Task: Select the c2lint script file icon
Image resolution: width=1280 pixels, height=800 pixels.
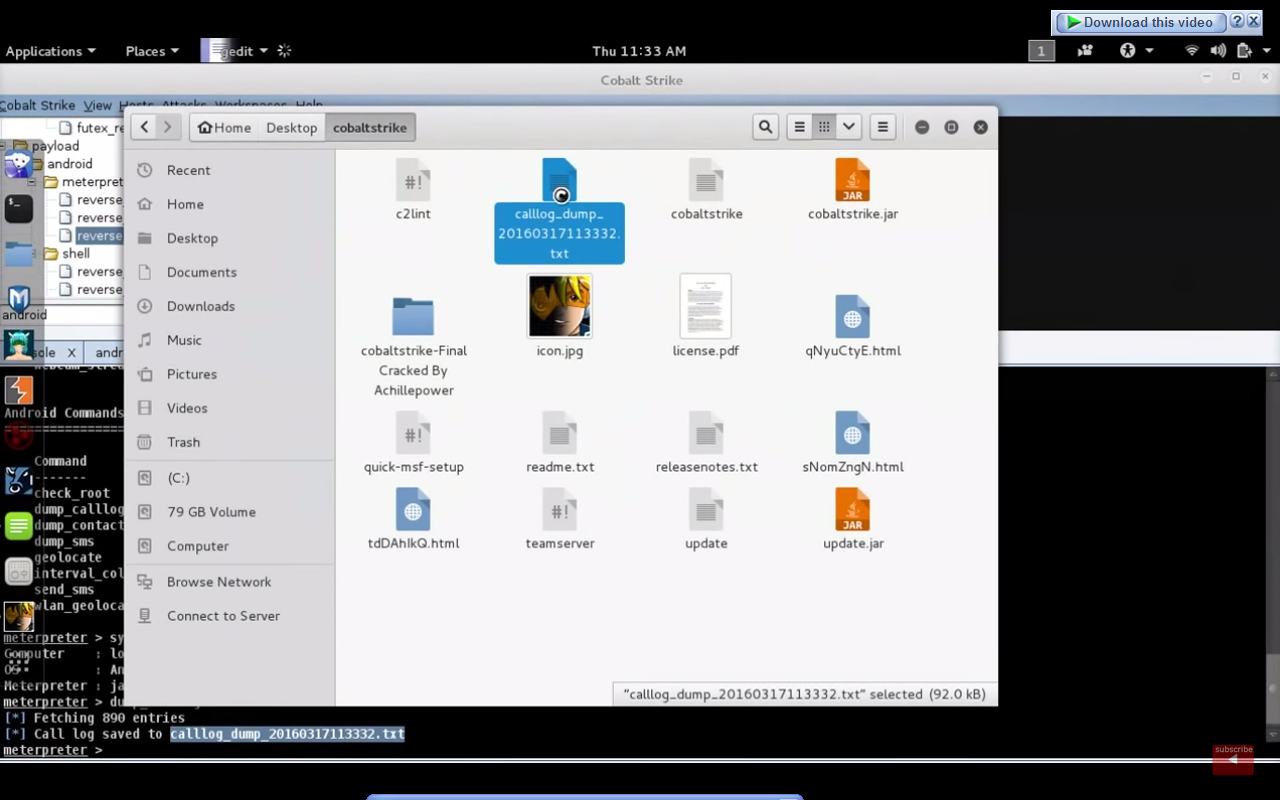Action: tap(413, 180)
